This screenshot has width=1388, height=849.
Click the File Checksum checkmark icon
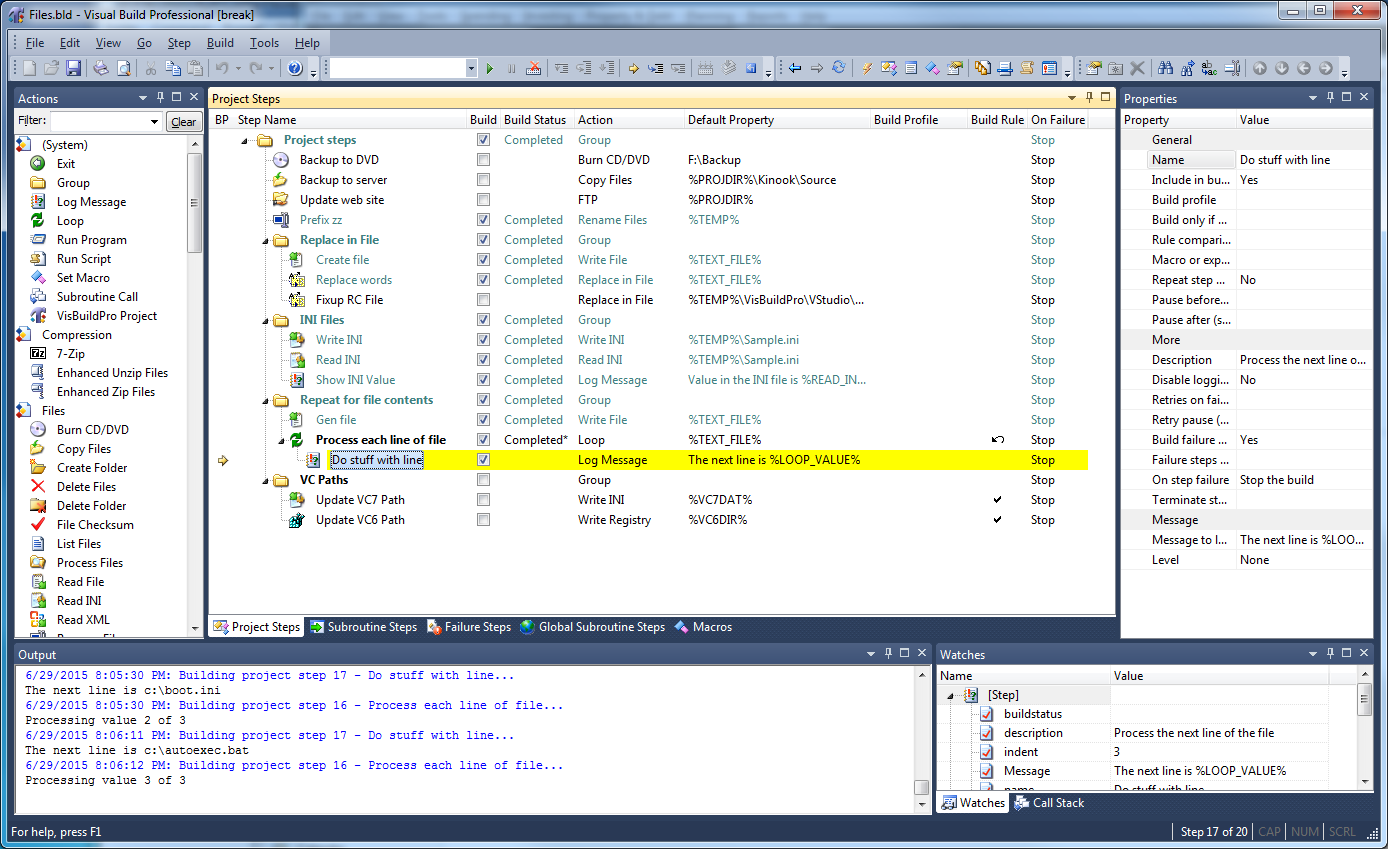(x=38, y=524)
